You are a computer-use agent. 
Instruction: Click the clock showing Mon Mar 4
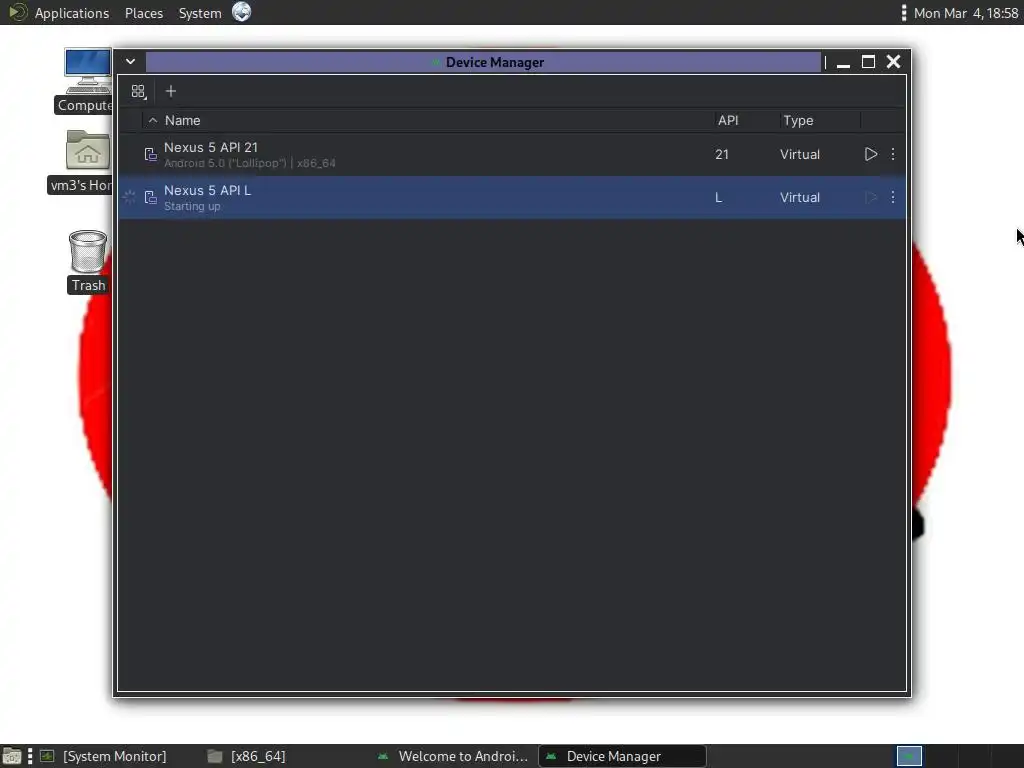click(x=966, y=13)
